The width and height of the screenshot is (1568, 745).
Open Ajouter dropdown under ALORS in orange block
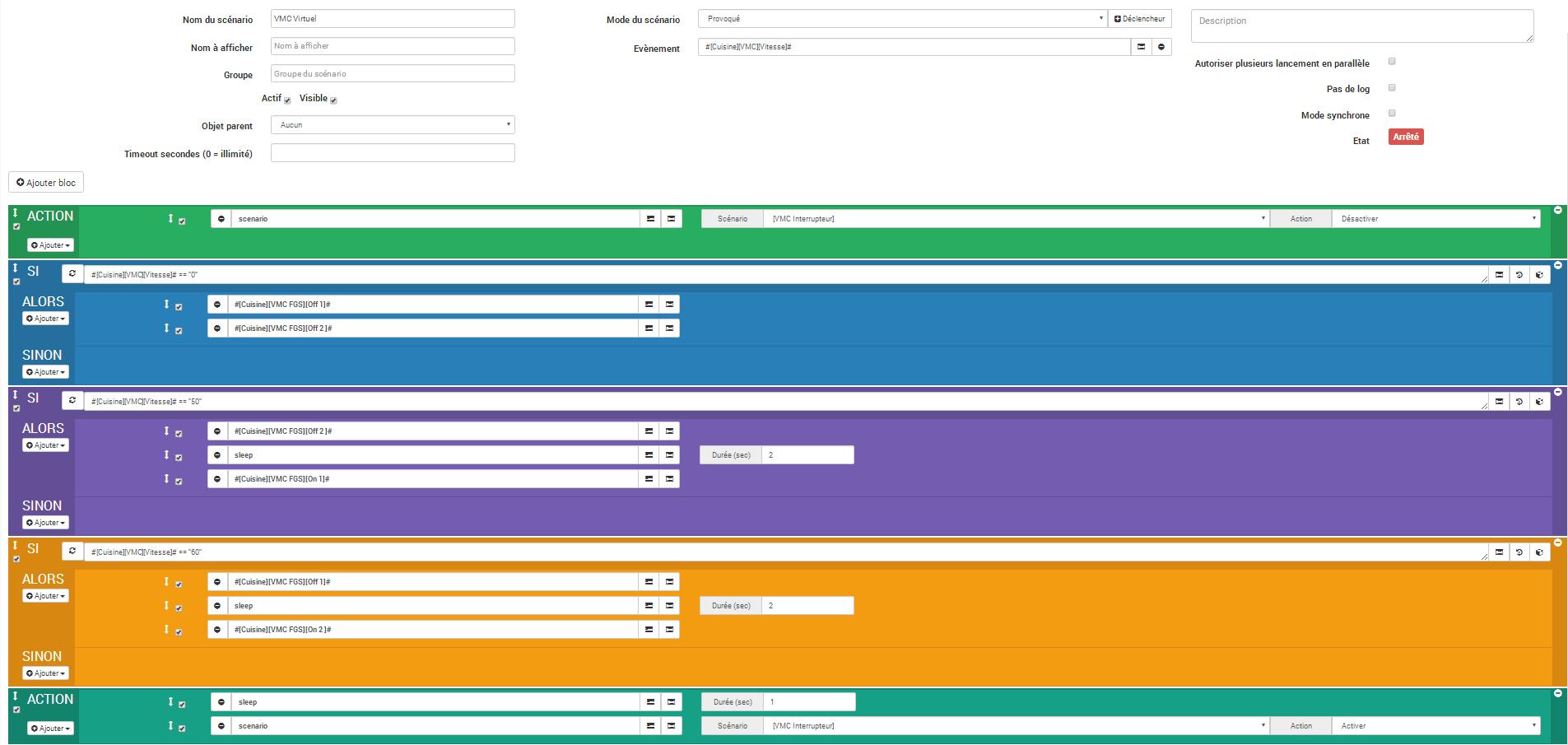(x=45, y=596)
